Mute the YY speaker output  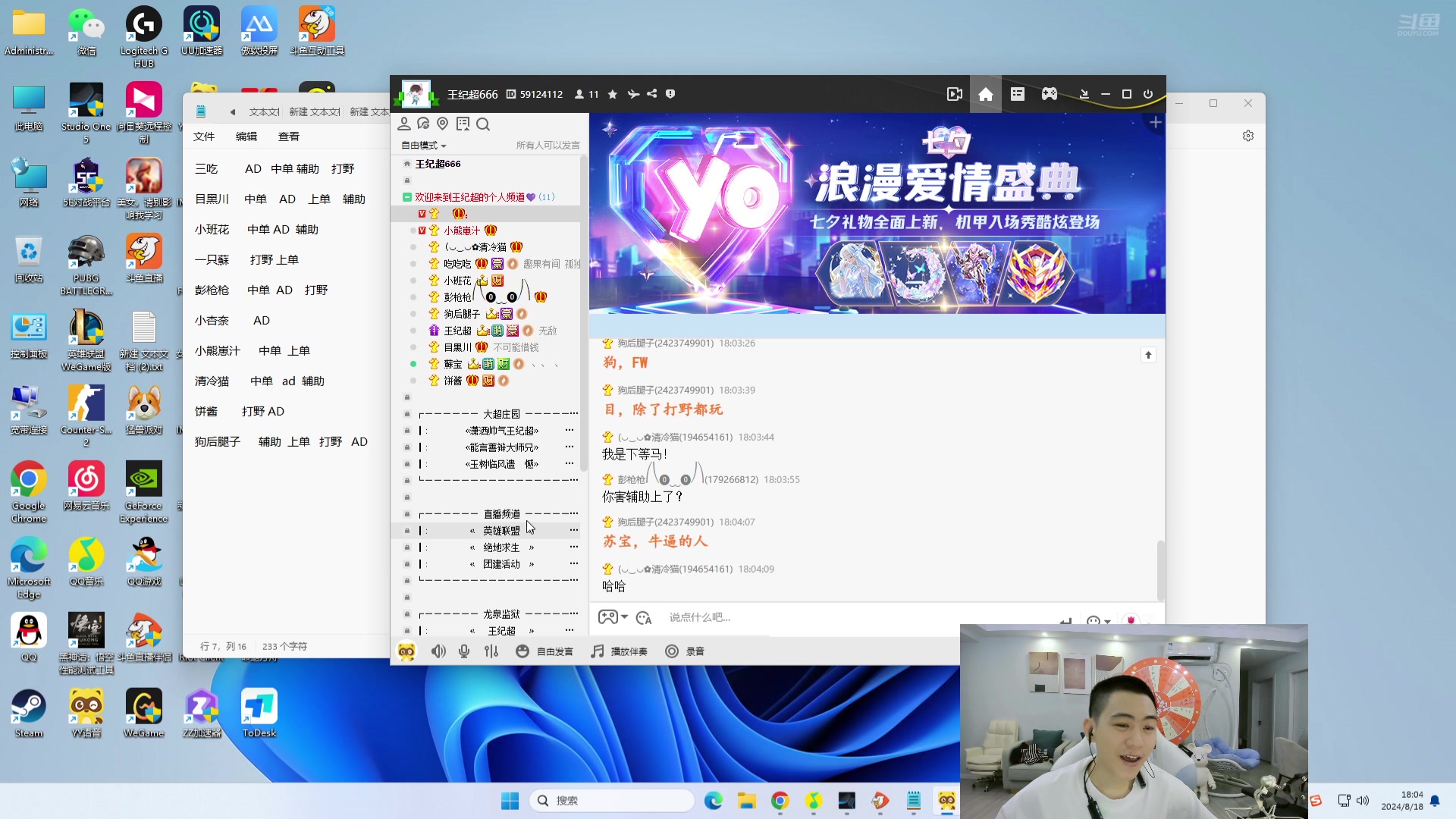pyautogui.click(x=438, y=651)
